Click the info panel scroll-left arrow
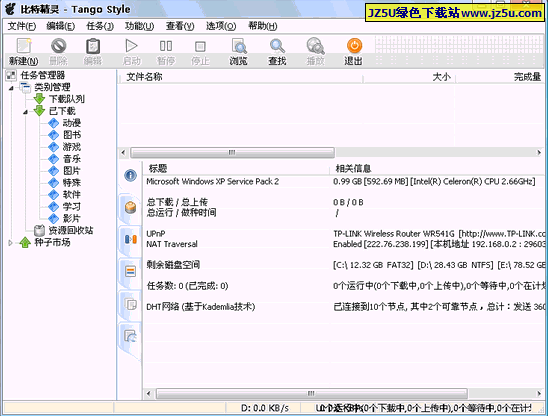 pos(149,394)
